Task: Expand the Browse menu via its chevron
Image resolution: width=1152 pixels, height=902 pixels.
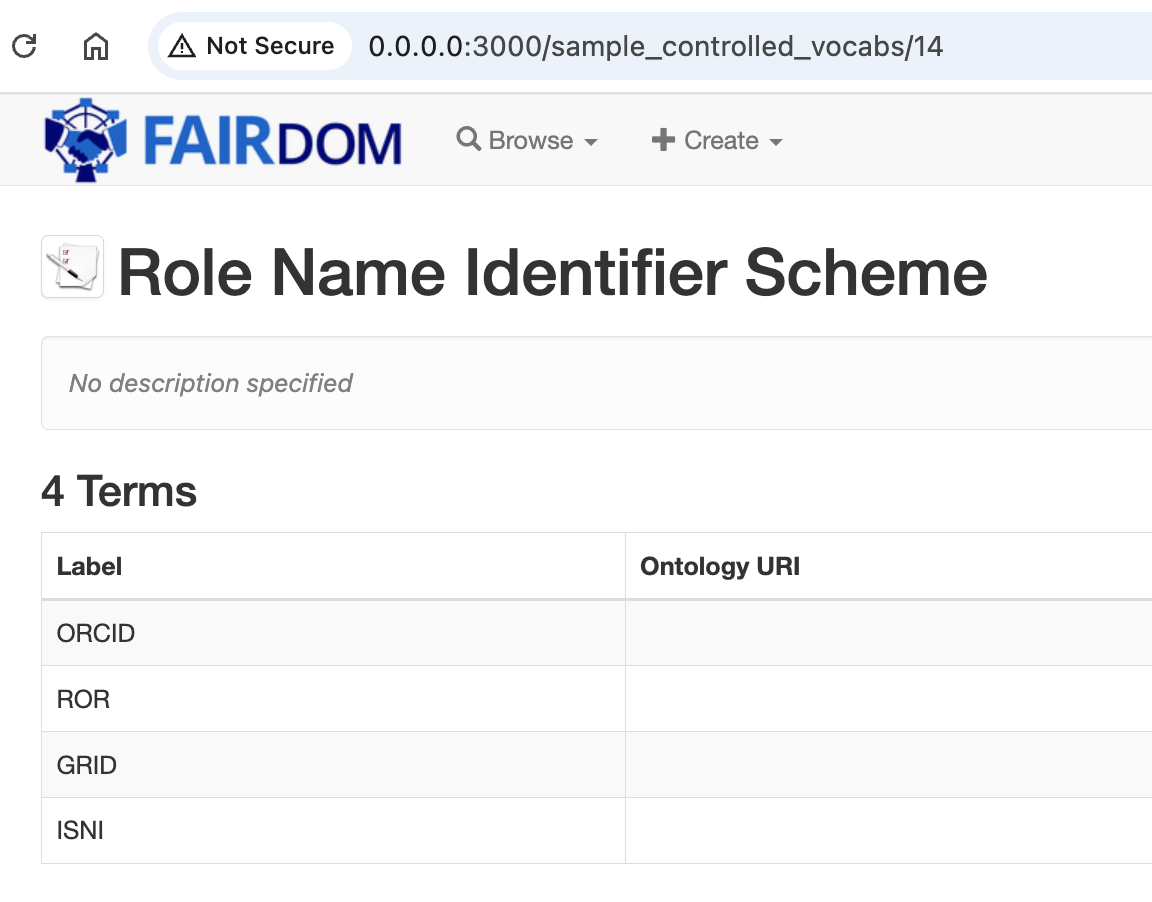Action: [592, 143]
